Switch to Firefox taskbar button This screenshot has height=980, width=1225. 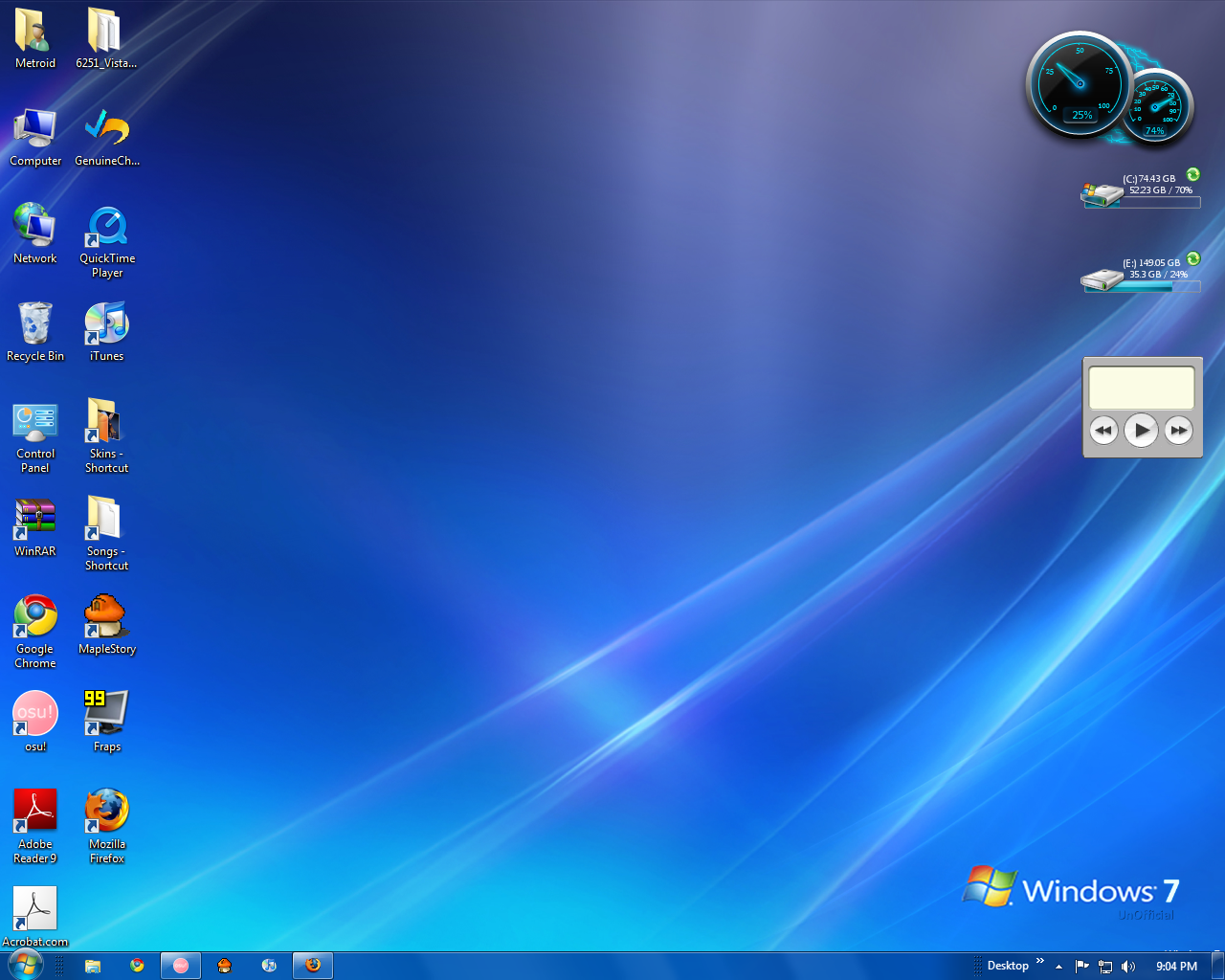click(313, 966)
